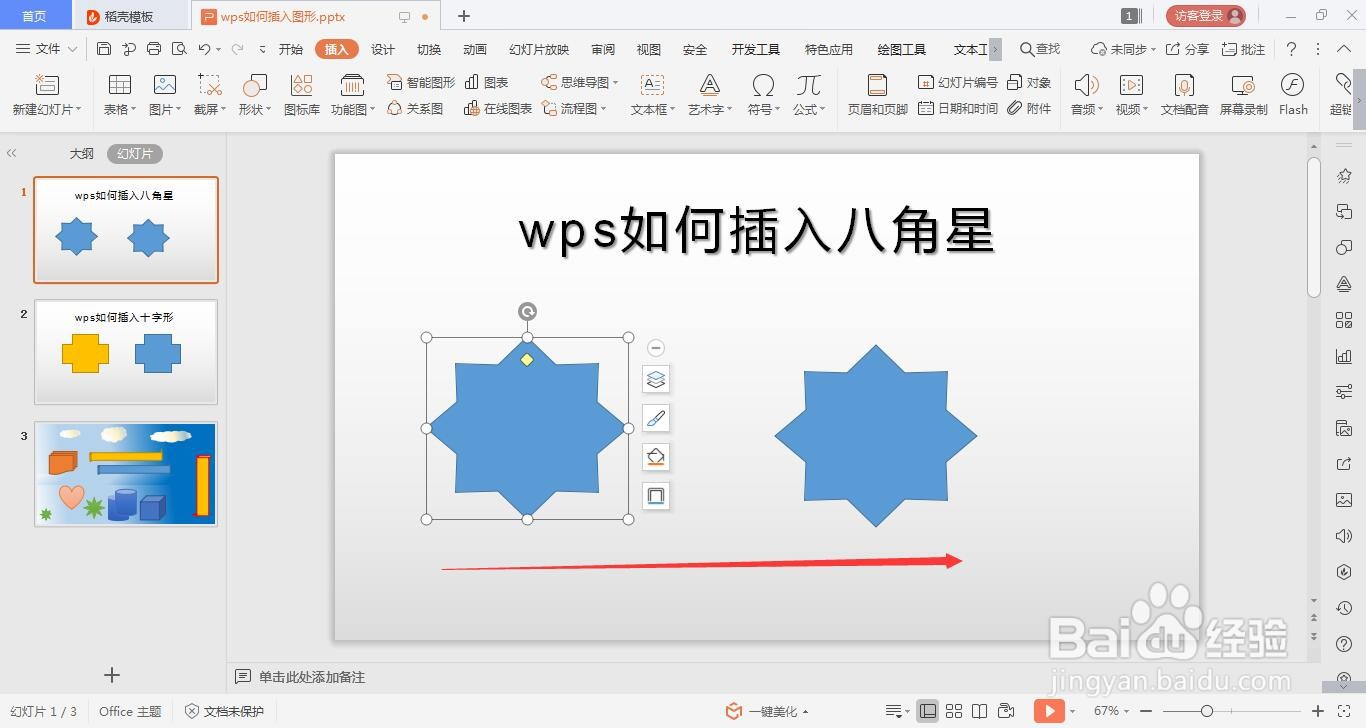Open the 绘图工具 drawing tools tab
Screen dimensions: 1366x728
tap(902, 49)
